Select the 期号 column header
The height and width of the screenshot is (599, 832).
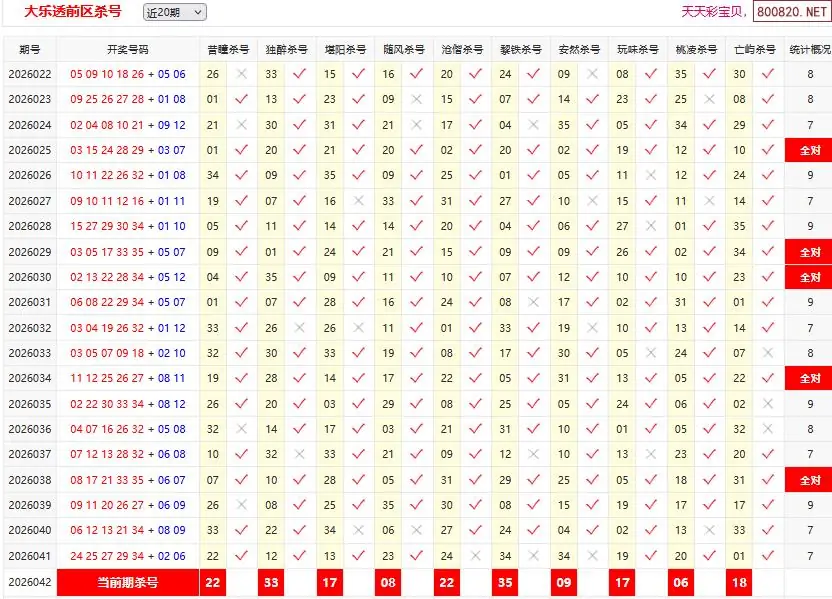point(30,49)
